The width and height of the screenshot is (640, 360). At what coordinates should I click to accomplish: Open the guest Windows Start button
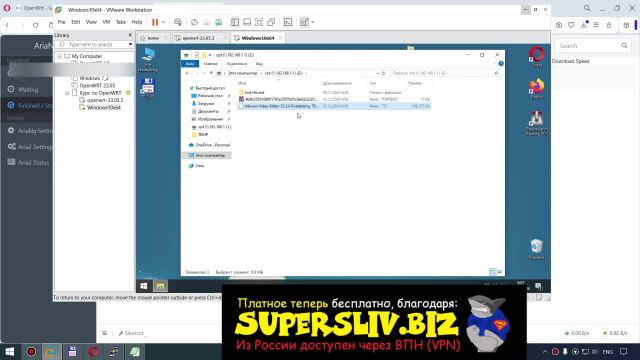(x=144, y=286)
